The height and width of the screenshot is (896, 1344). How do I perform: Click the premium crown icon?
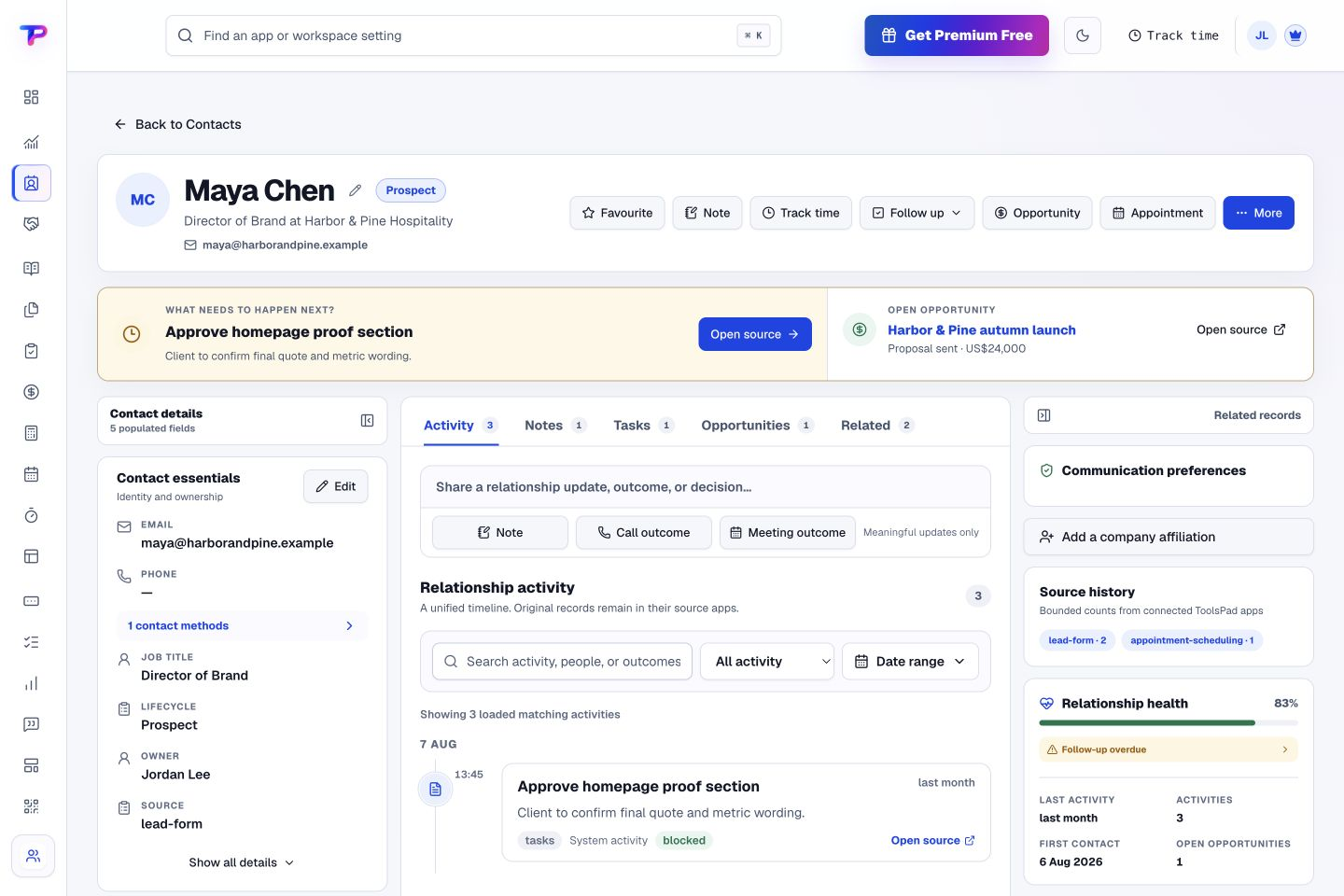(1295, 35)
